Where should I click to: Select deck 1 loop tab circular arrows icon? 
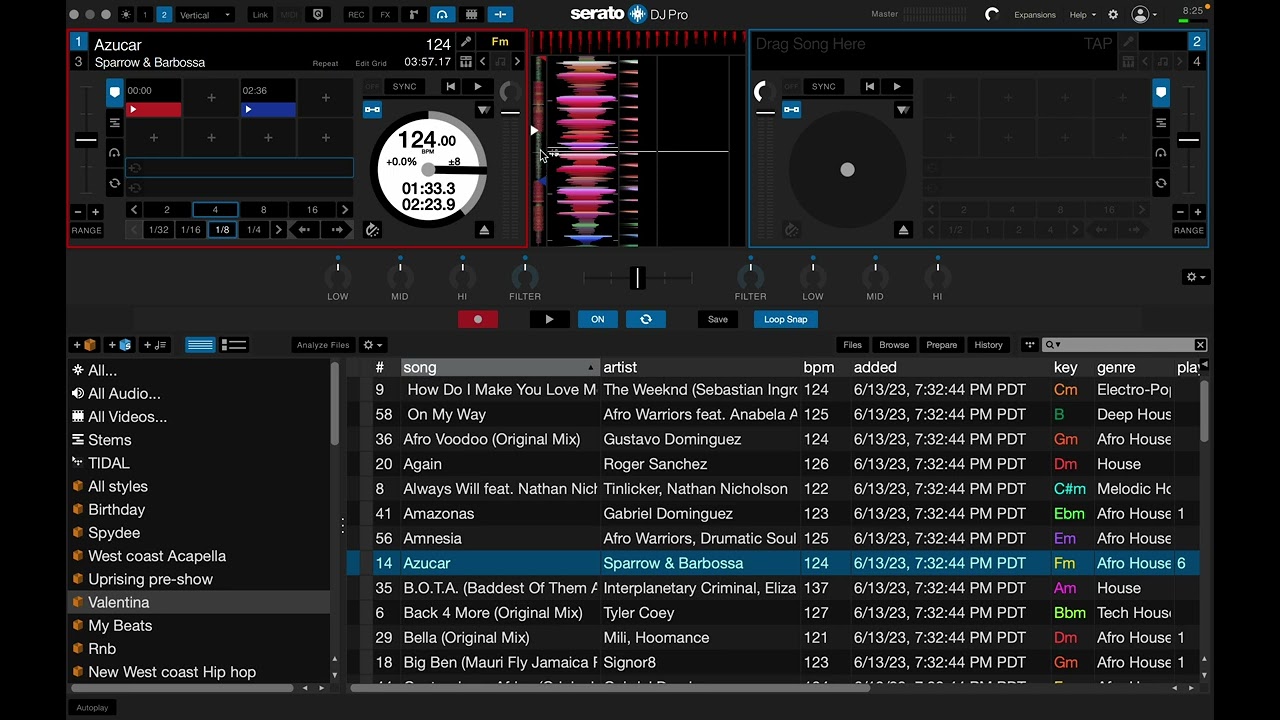click(114, 184)
